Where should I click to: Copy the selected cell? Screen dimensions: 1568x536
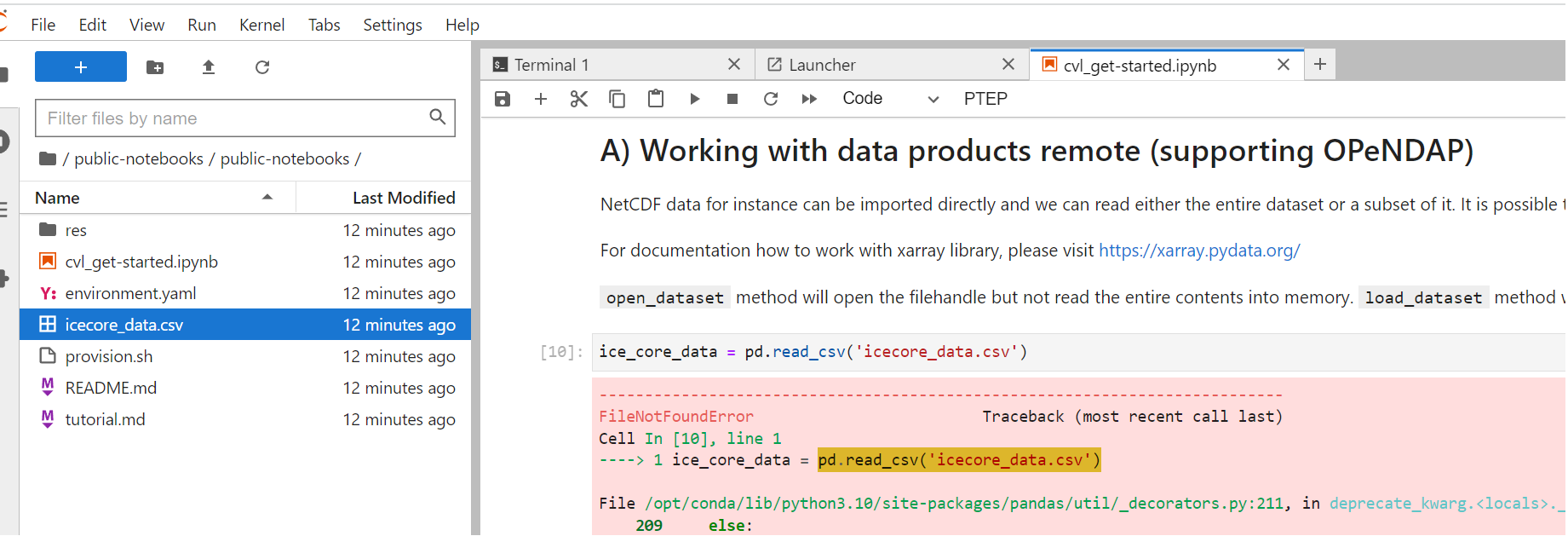(x=617, y=99)
